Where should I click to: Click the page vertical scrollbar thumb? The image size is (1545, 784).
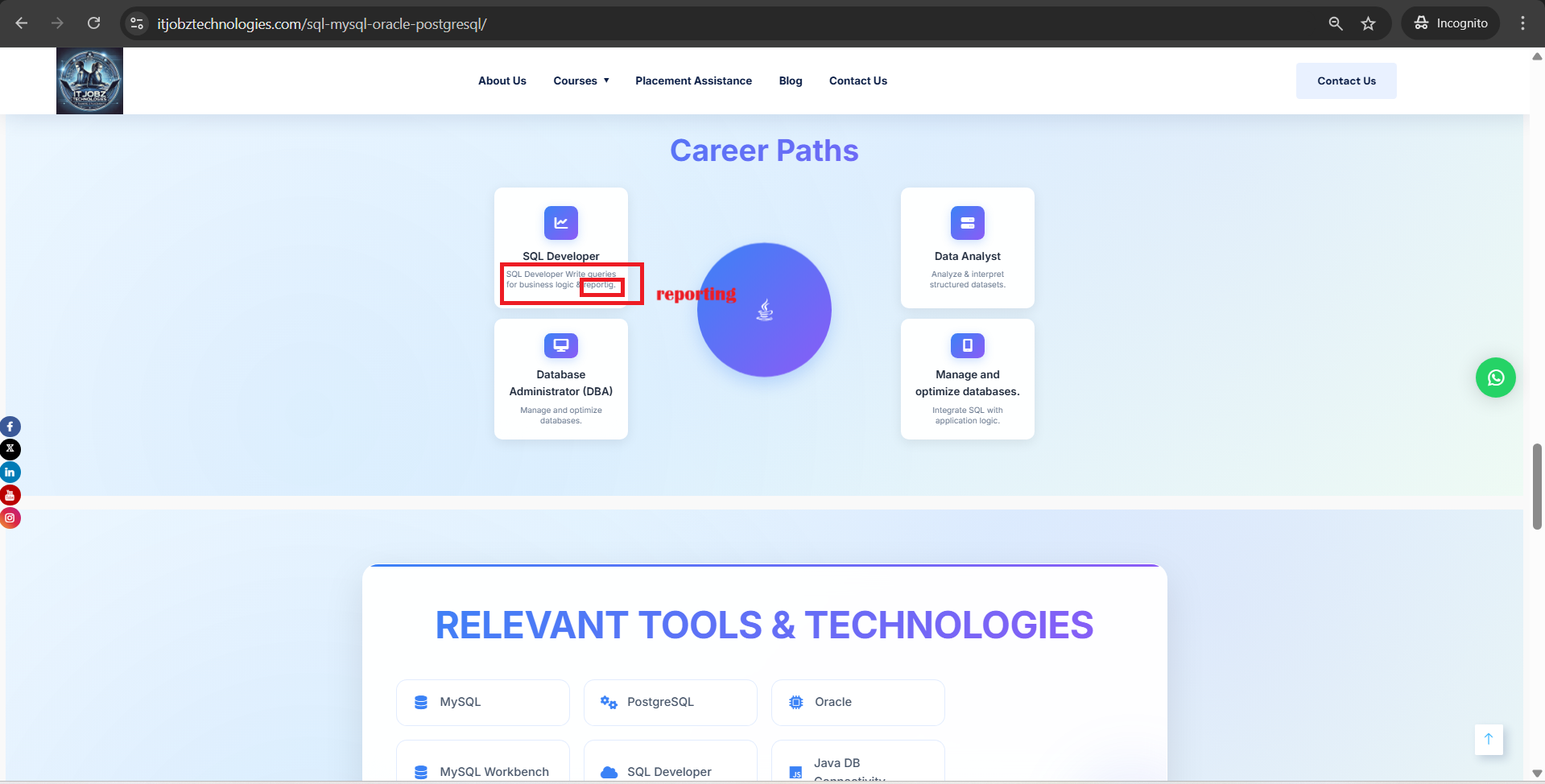(x=1536, y=486)
